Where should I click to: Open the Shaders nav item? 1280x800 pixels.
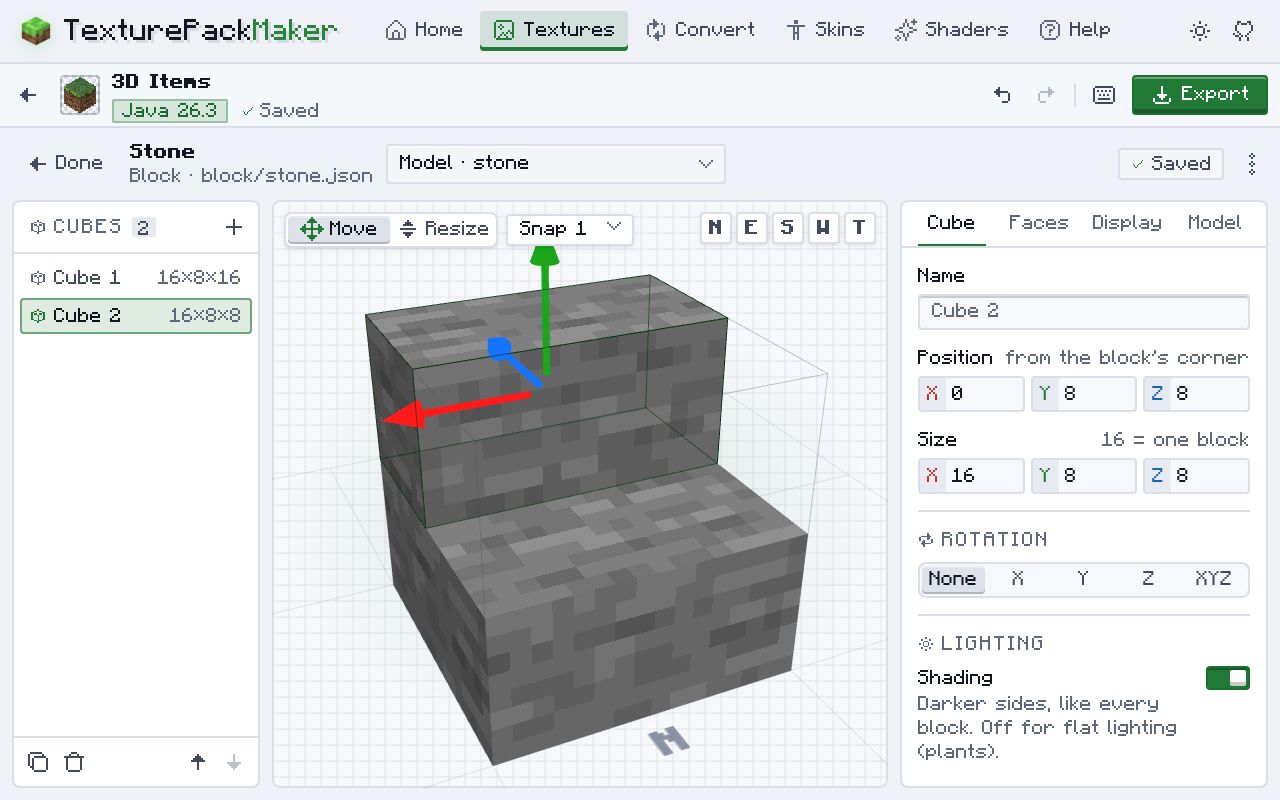point(951,30)
